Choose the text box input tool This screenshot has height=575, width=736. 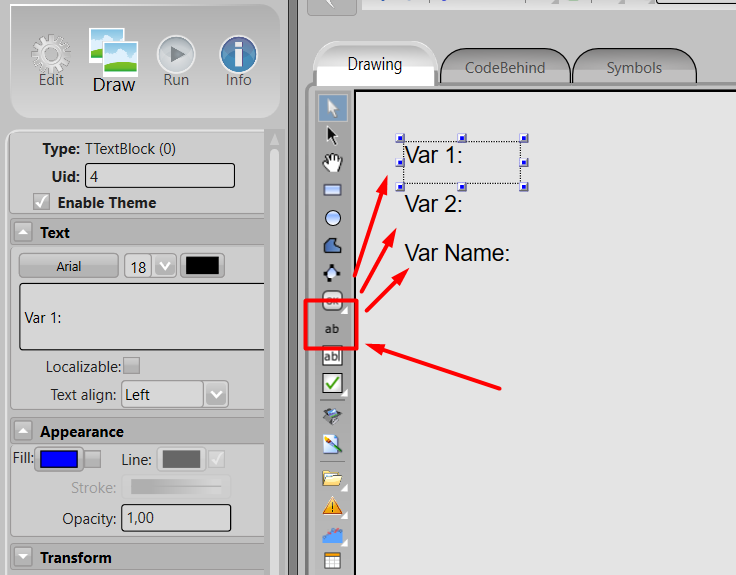tap(333, 355)
